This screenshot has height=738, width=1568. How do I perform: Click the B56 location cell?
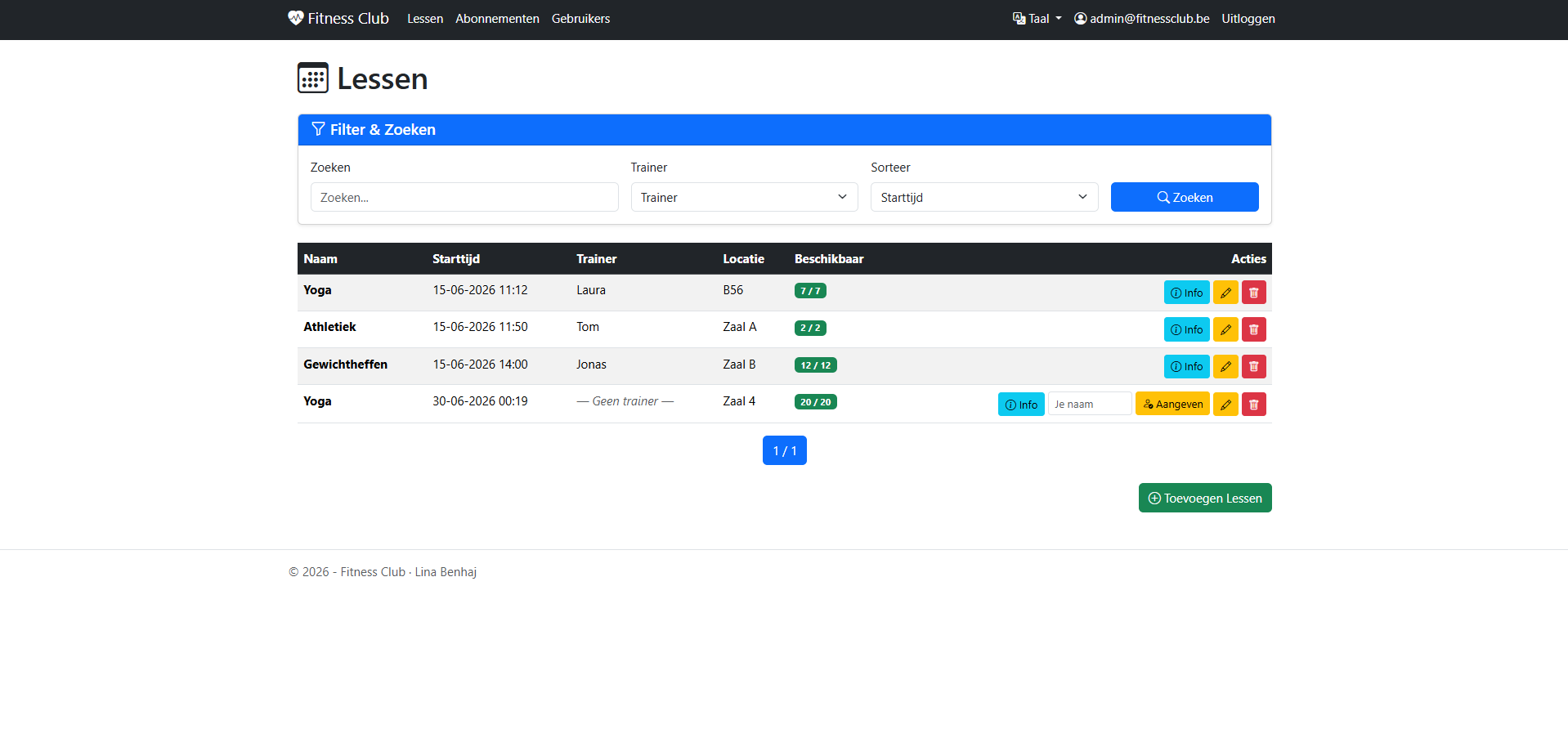click(x=732, y=289)
